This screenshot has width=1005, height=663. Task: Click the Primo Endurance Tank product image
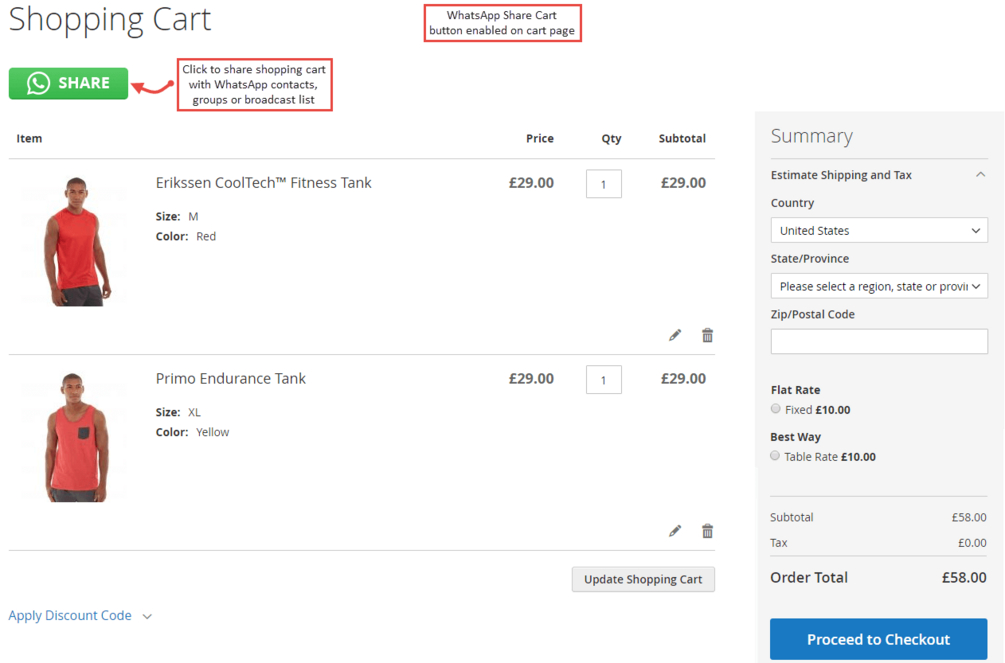pos(76,437)
